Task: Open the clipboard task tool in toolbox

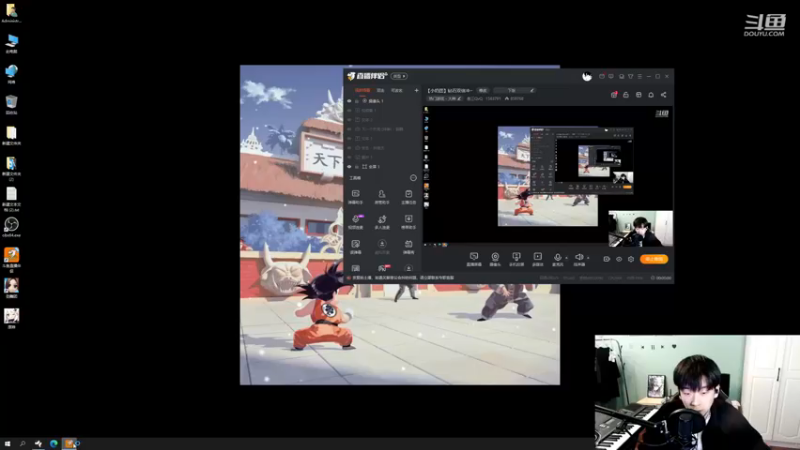Action: tap(408, 196)
